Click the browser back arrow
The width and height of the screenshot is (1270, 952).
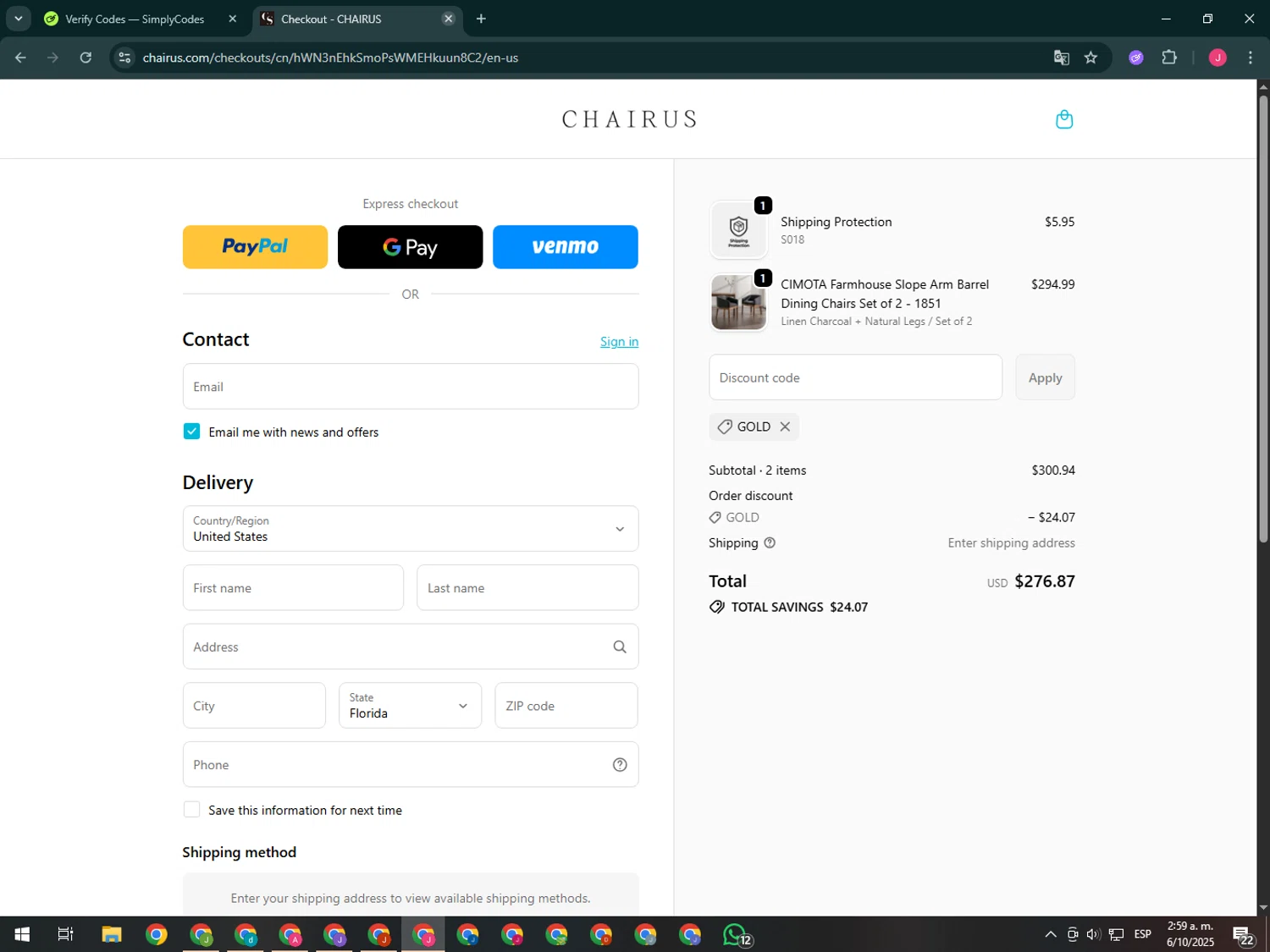point(20,58)
